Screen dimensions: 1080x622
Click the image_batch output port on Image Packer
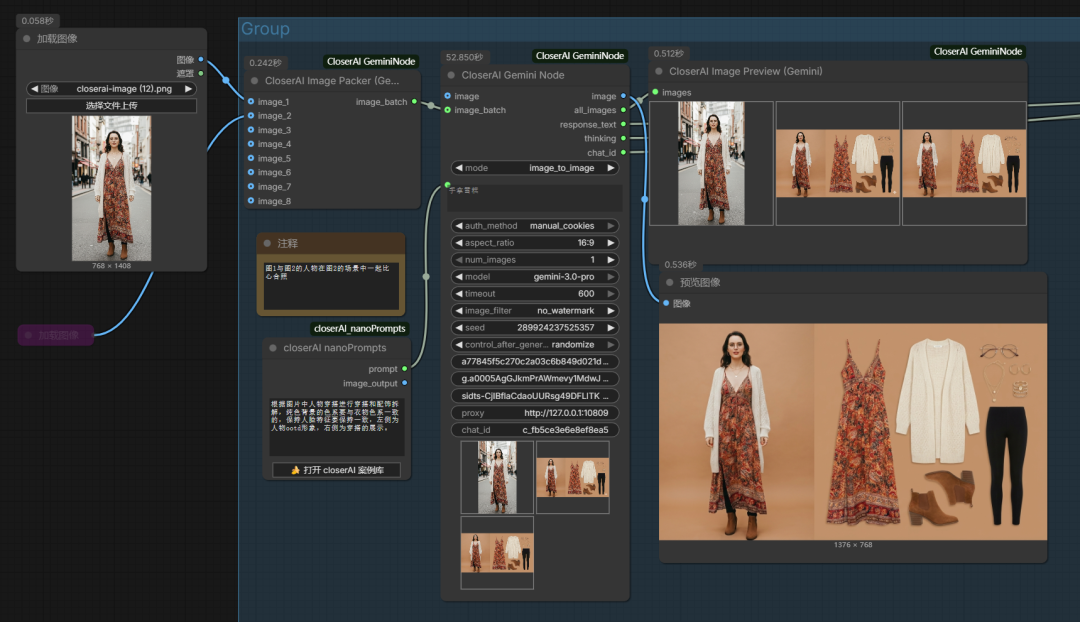414,101
